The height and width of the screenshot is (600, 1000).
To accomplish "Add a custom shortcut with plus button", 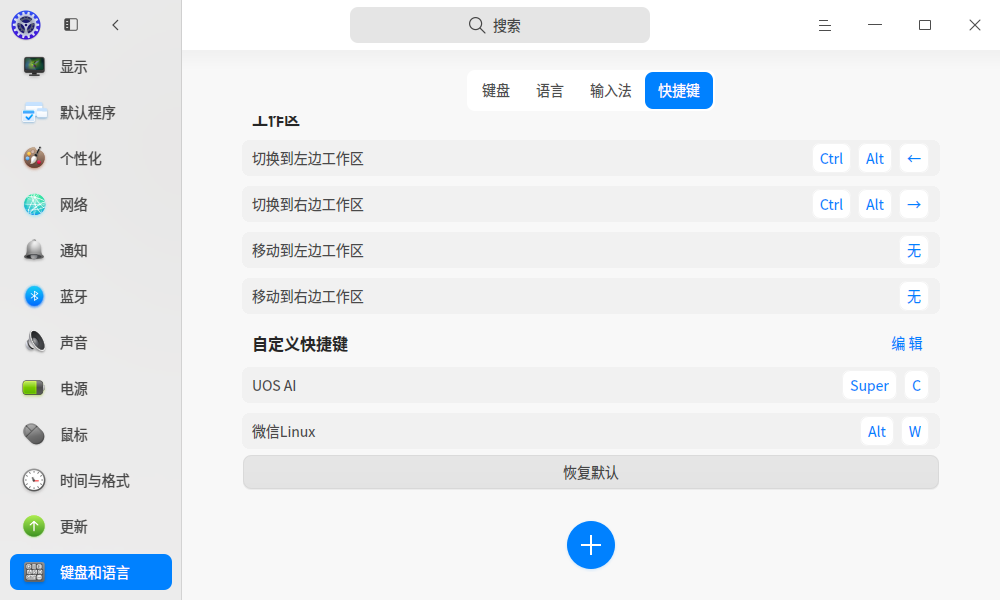I will click(591, 545).
